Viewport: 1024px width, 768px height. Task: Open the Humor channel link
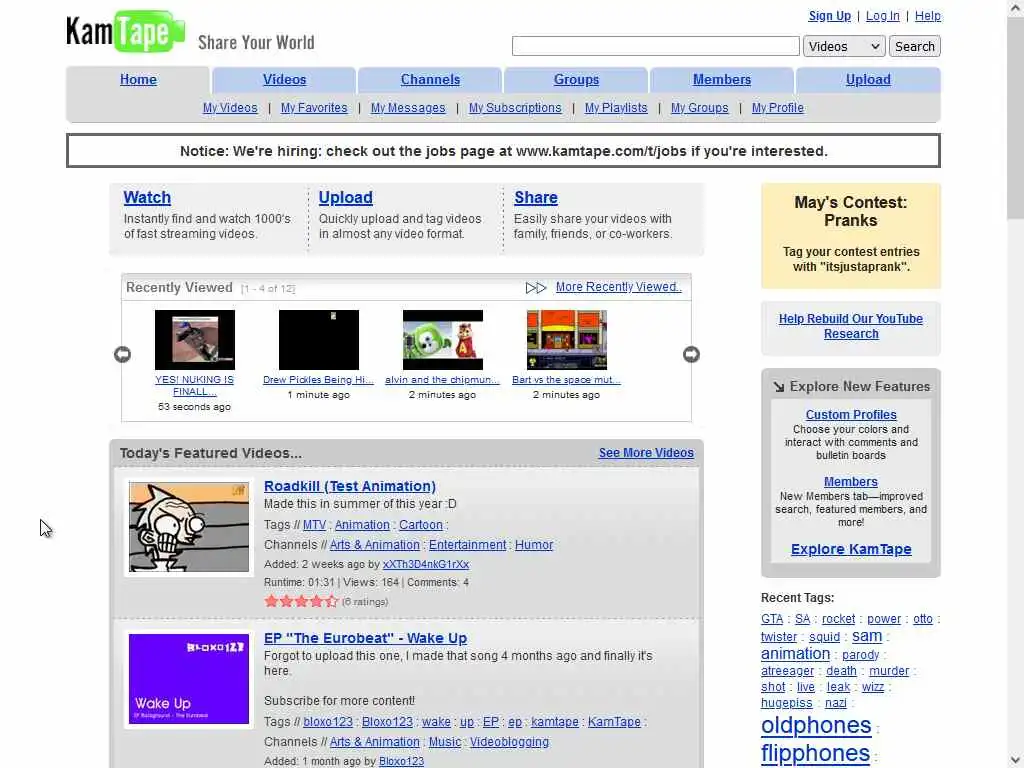coord(534,545)
